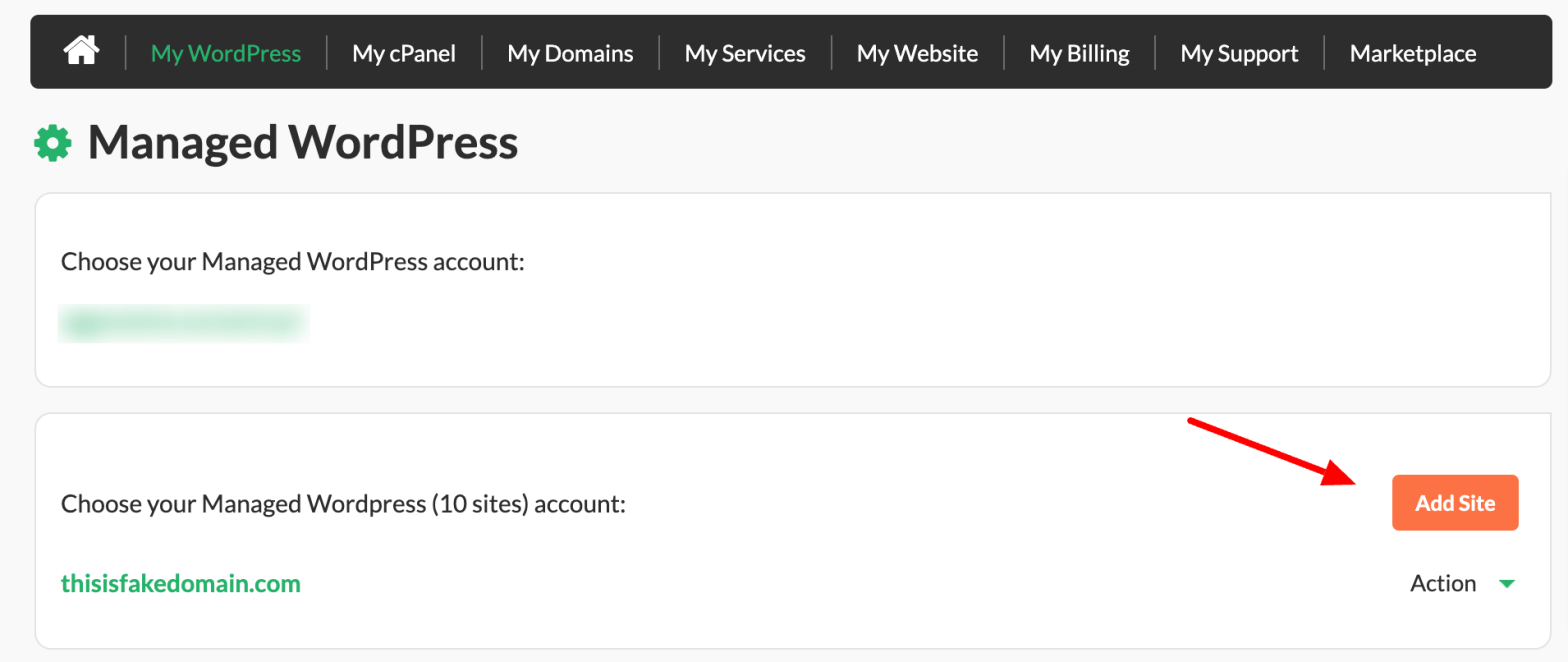This screenshot has height=662, width=1568.
Task: Open the My Services menu
Action: pos(744,52)
